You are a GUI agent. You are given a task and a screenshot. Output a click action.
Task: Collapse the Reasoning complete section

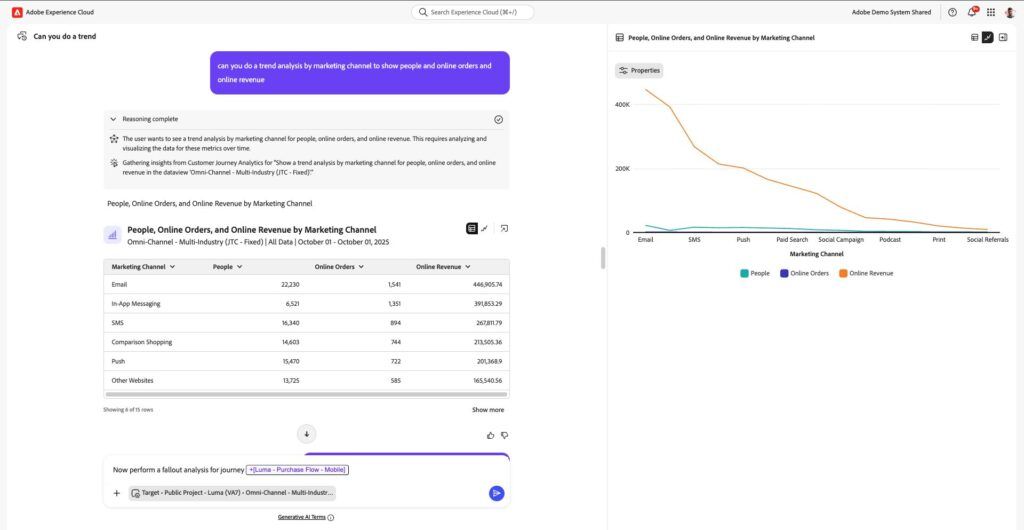coord(114,119)
